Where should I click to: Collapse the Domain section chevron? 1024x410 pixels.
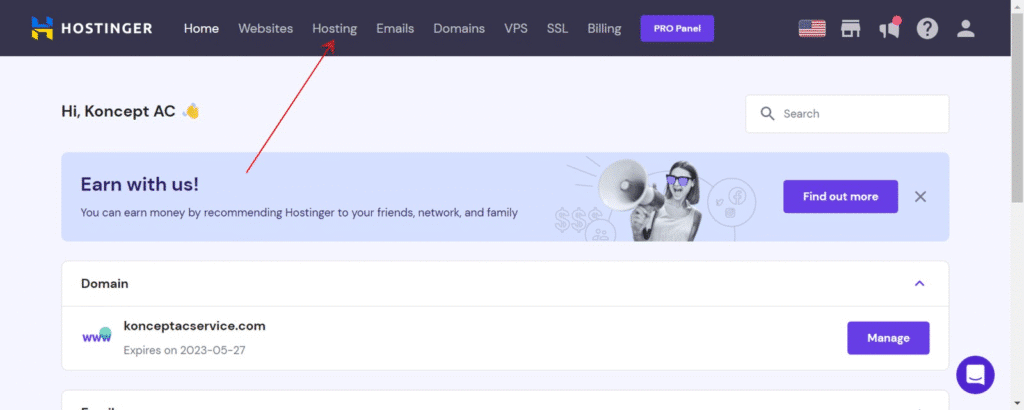click(920, 283)
